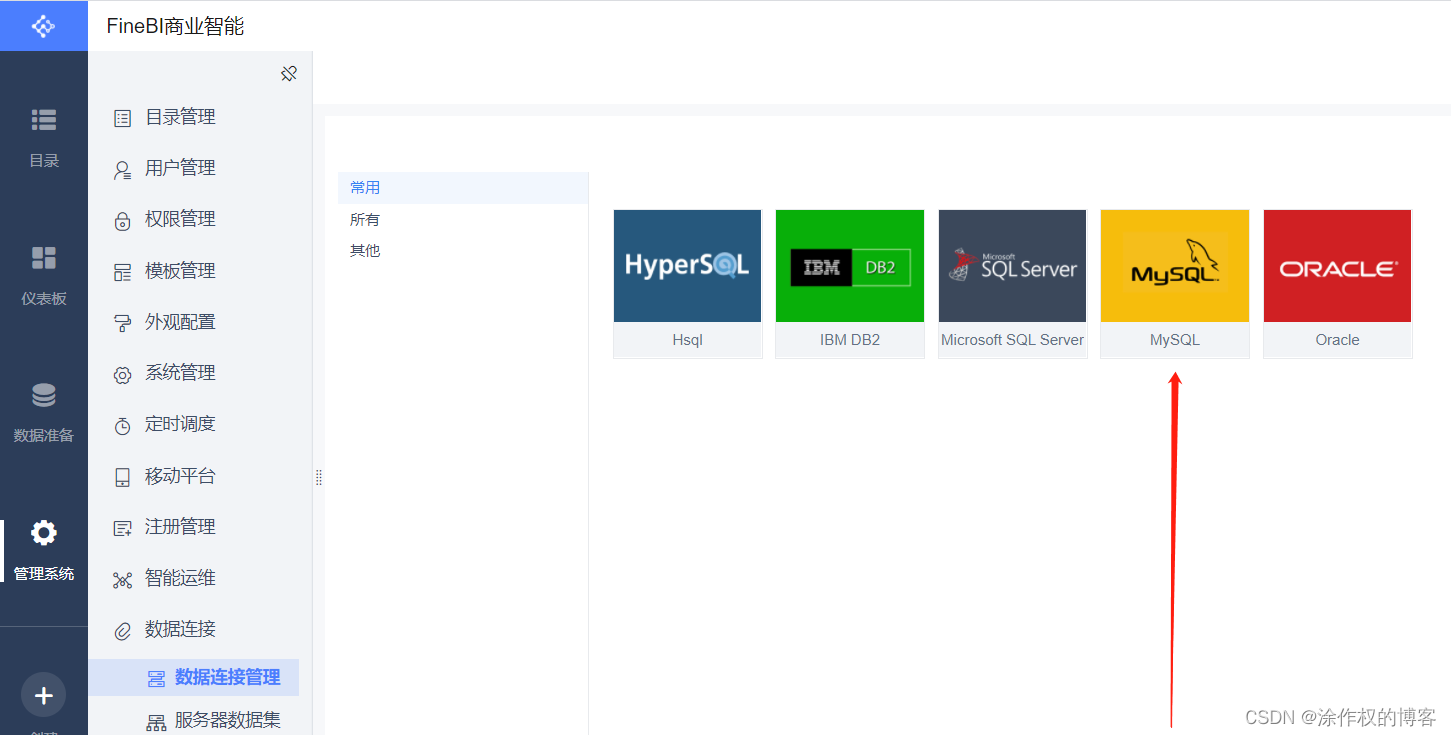Click the 目录管理 list icon
The height and width of the screenshot is (736, 1451).
[122, 118]
